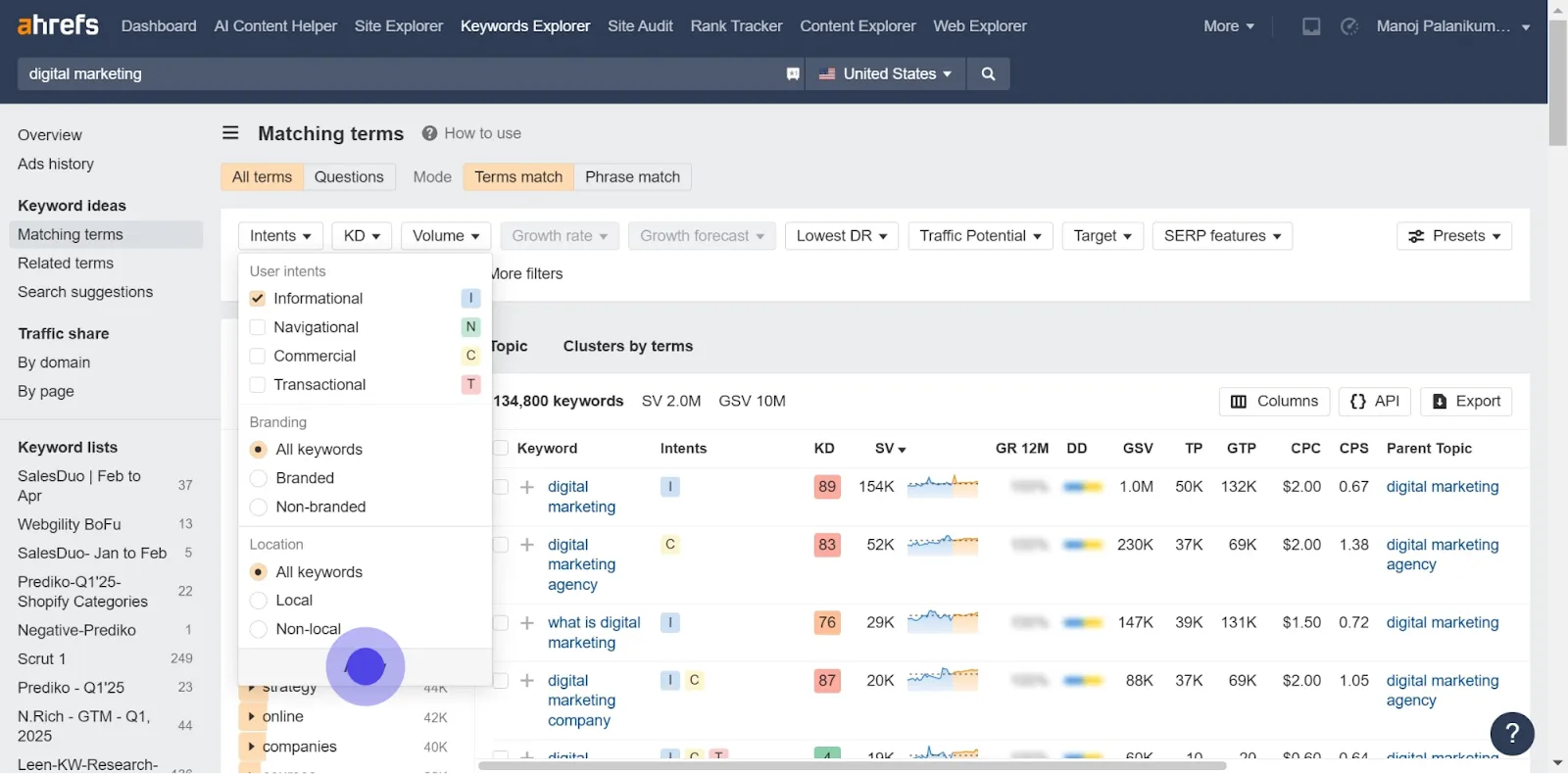Open the help question mark bubble
The image size is (1568, 774).
click(x=1512, y=733)
